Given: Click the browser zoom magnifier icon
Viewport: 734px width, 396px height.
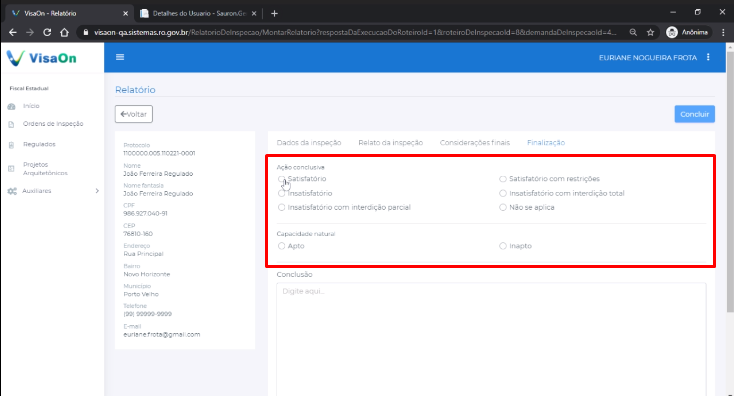Looking at the screenshot, I should (633, 32).
